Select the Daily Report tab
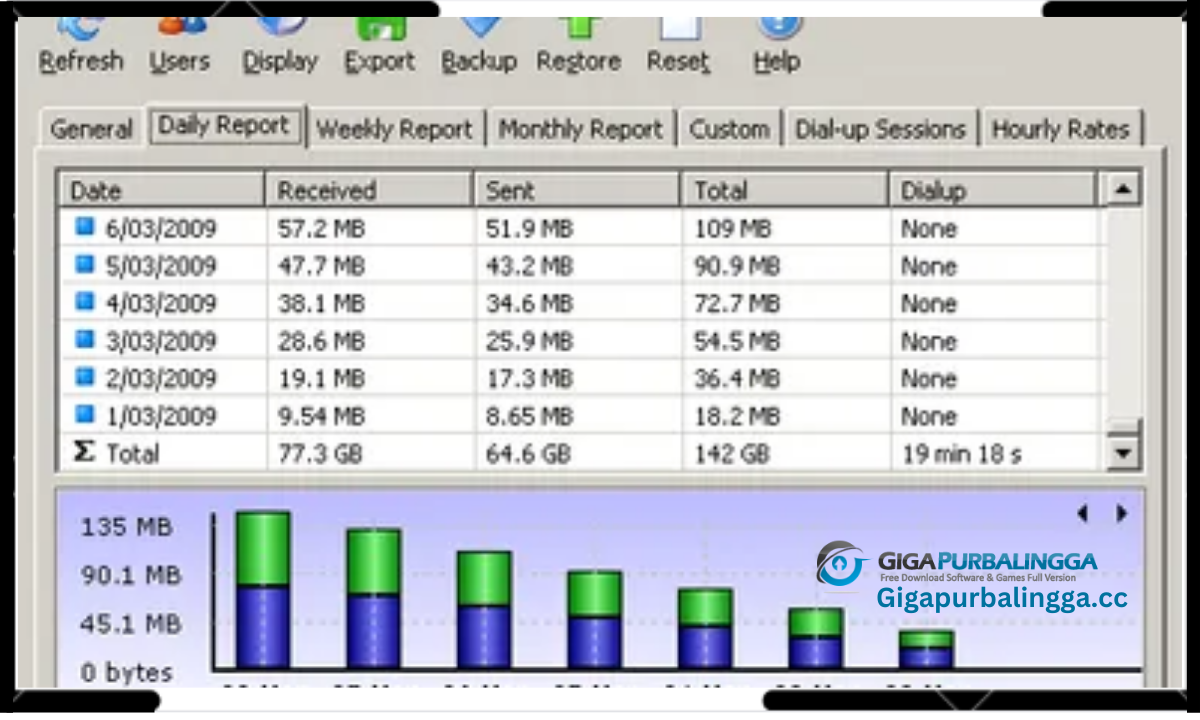Viewport: 1200px width, 720px height. 225,126
